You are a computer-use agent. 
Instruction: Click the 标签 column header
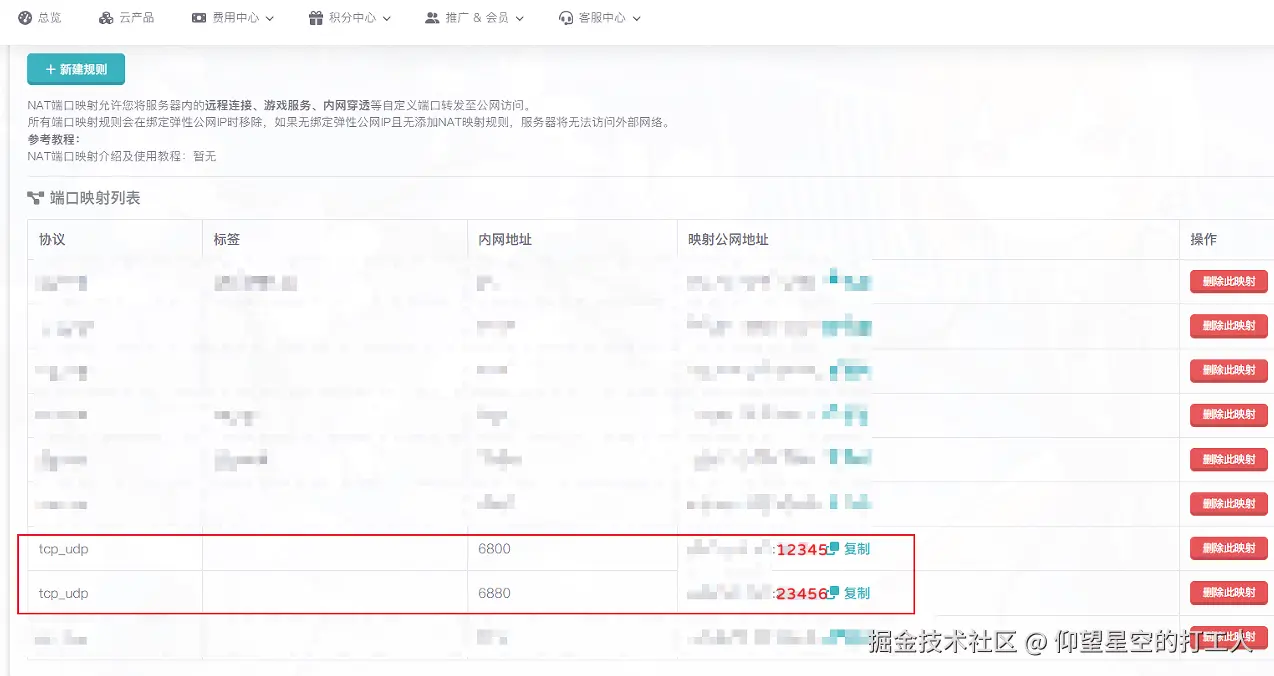(x=227, y=239)
